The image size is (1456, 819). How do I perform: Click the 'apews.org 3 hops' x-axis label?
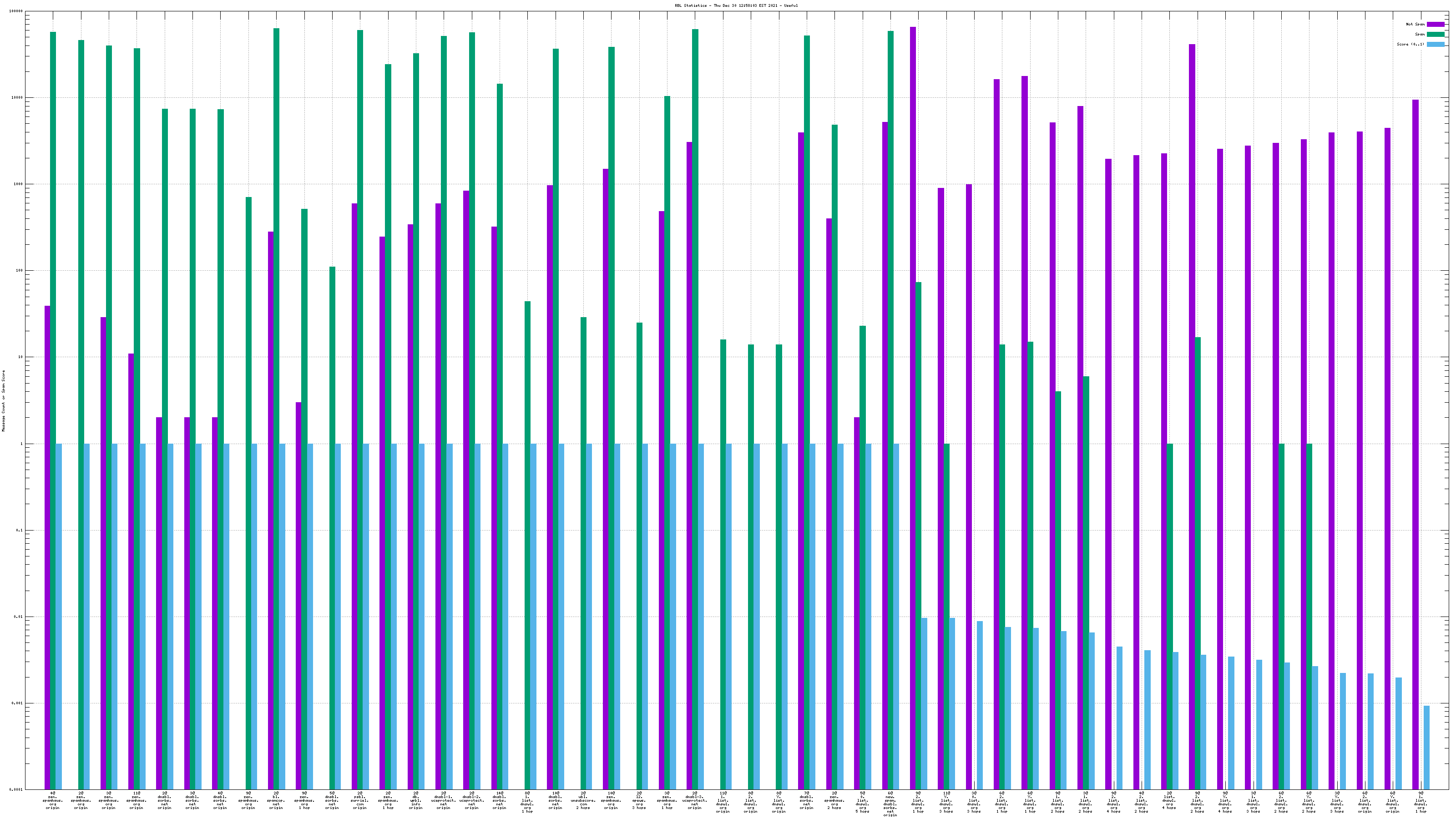pos(639,800)
